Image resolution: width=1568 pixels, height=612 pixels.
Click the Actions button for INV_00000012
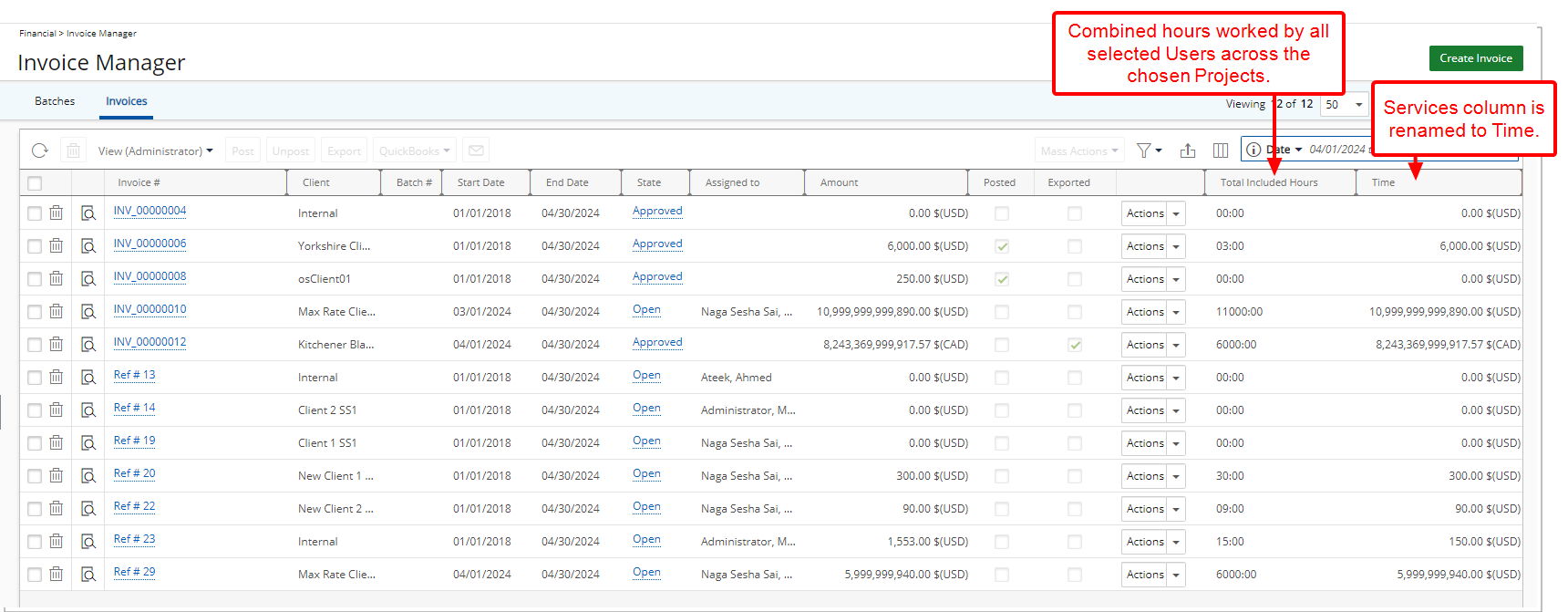coord(1145,345)
